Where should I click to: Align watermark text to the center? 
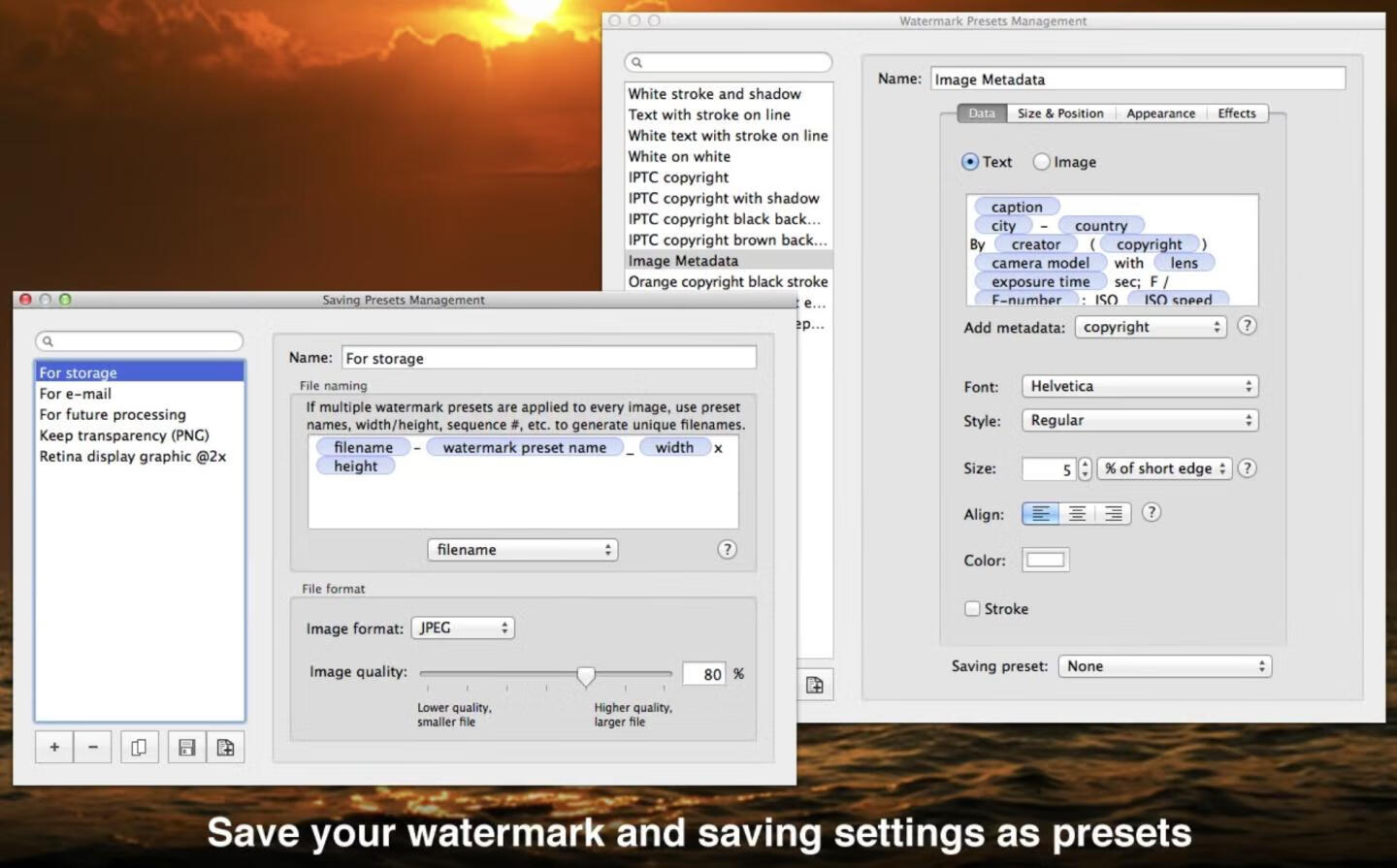point(1077,514)
